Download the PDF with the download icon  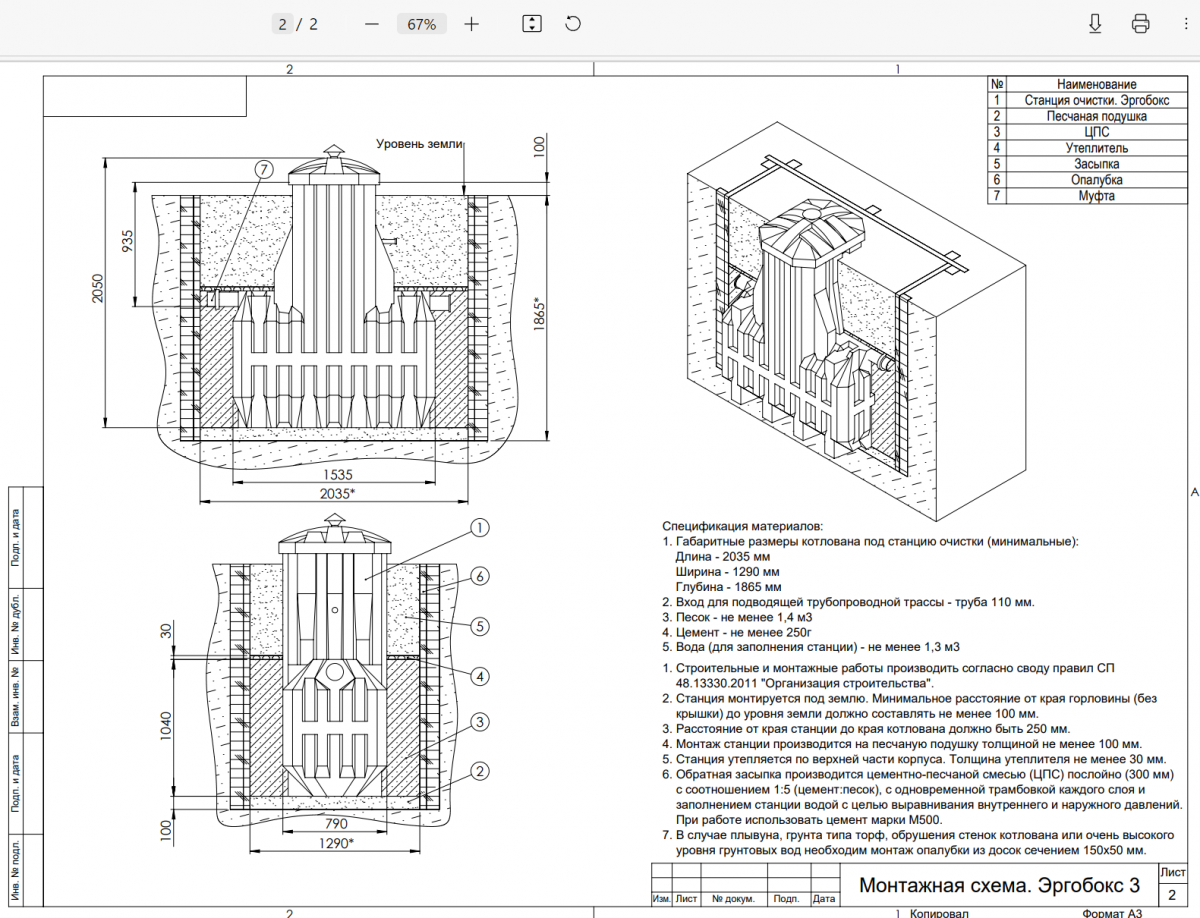point(1095,24)
